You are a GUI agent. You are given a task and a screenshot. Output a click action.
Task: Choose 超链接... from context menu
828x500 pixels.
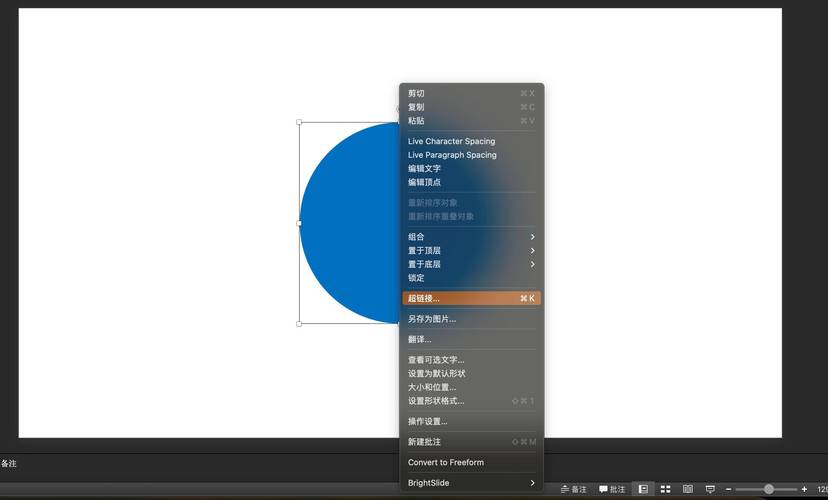[471, 298]
